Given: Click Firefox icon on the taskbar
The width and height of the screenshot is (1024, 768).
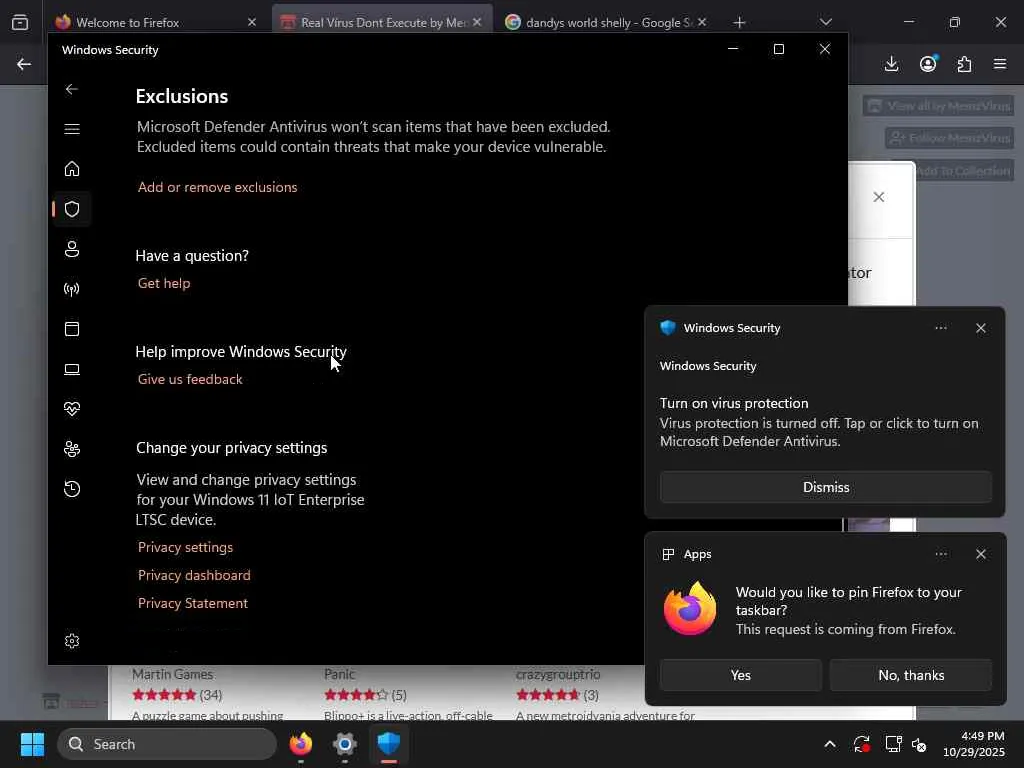Looking at the screenshot, I should click(x=301, y=744).
